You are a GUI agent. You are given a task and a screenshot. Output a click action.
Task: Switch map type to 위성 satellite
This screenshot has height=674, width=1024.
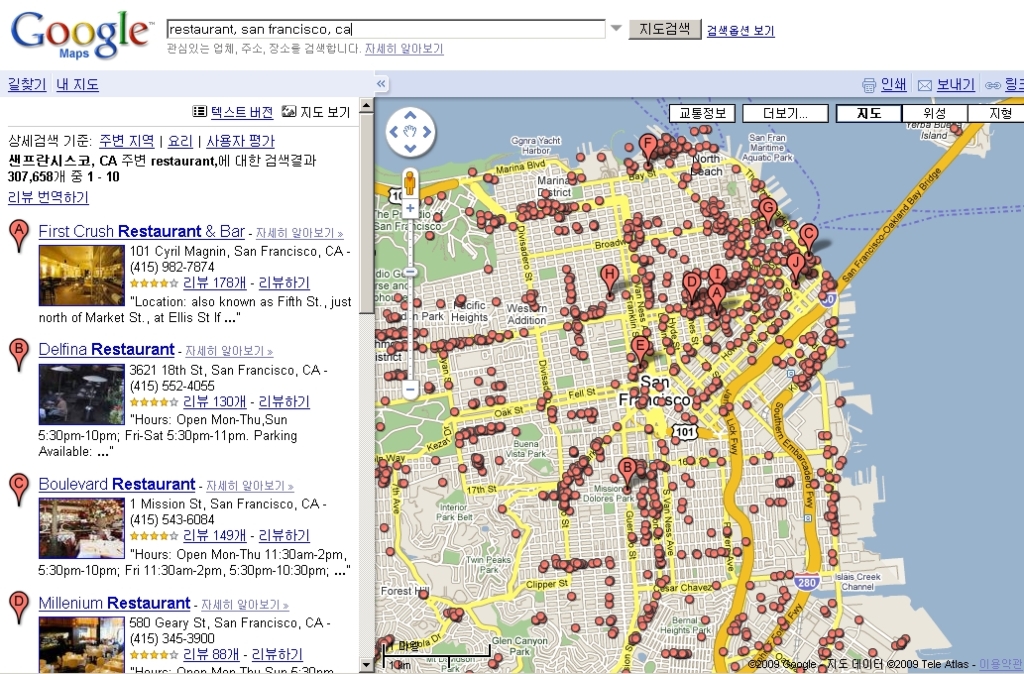pos(935,113)
